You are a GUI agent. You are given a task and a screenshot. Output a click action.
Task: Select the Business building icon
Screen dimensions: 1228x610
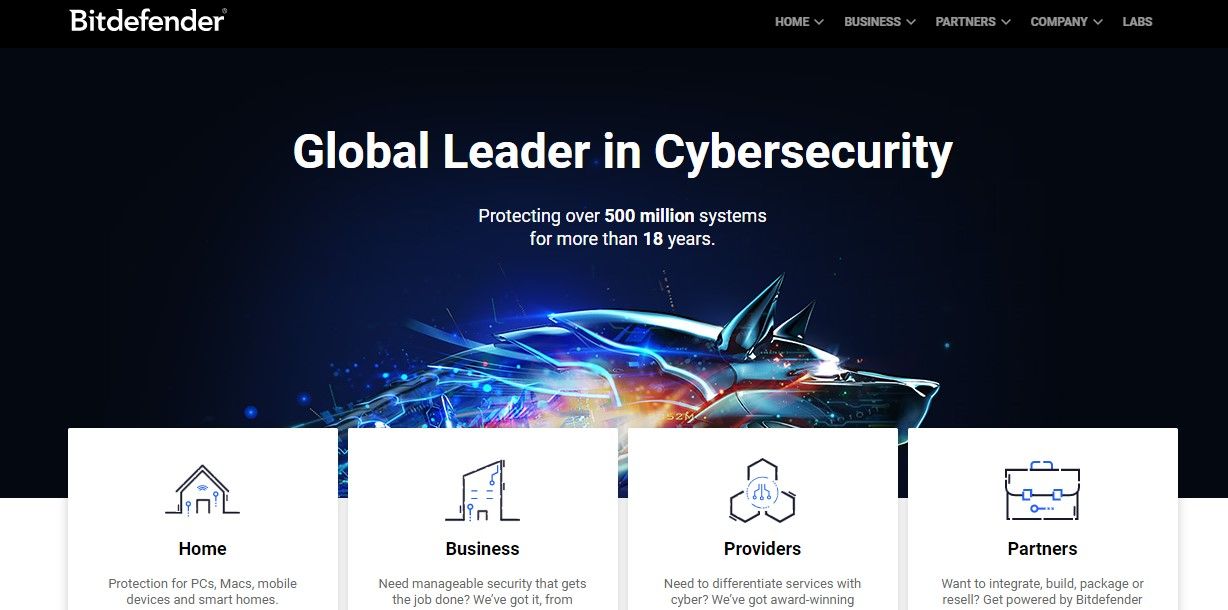(482, 490)
